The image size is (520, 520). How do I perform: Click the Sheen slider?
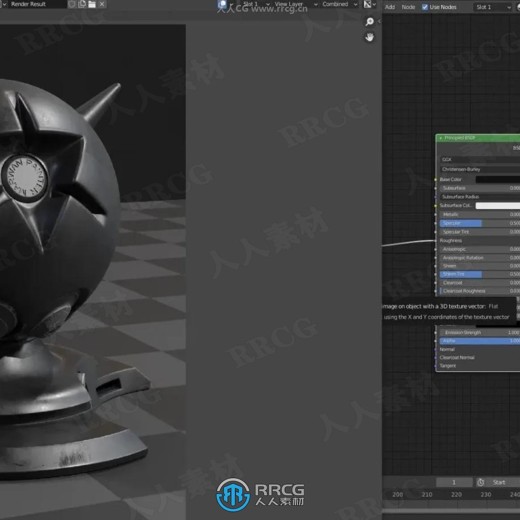point(480,266)
